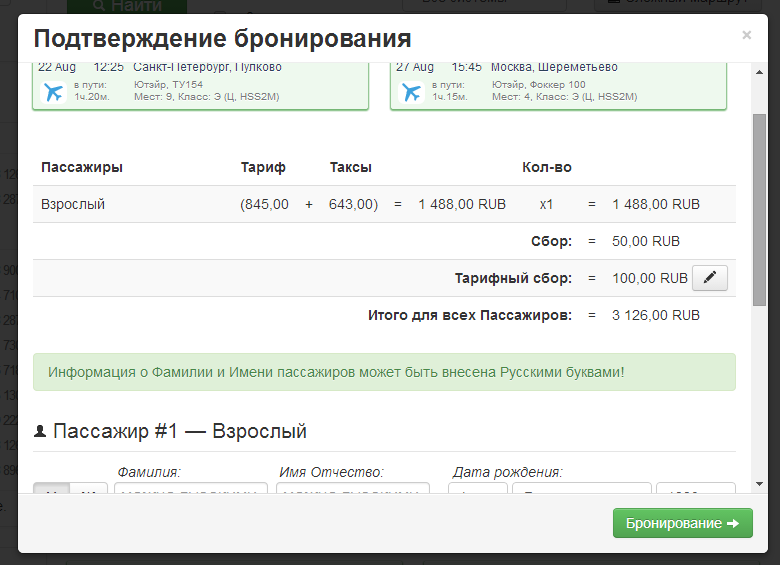The width and height of the screenshot is (780, 565).
Task: Click the Найти search button behind the dialog
Action: [127, 6]
